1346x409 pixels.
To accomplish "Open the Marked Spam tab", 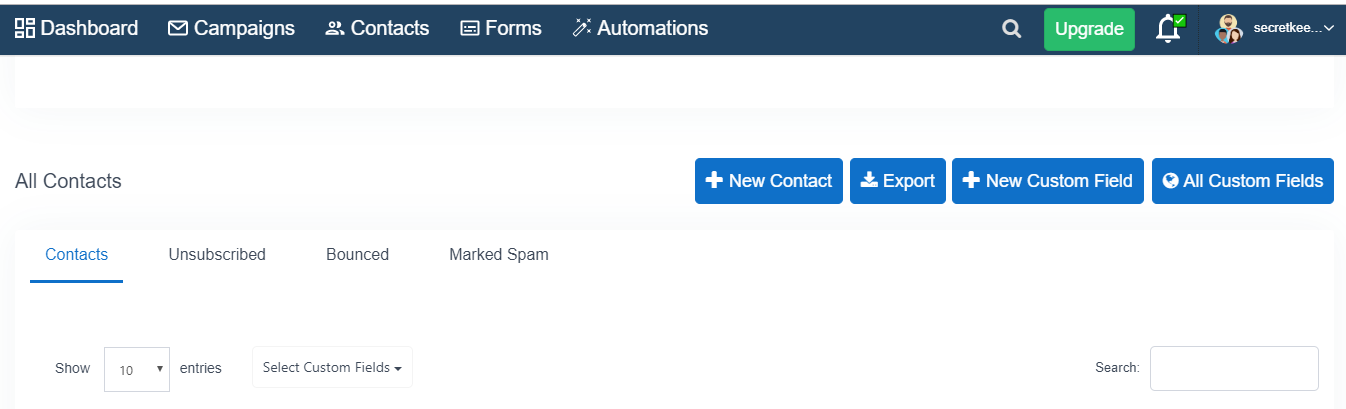I will (499, 254).
